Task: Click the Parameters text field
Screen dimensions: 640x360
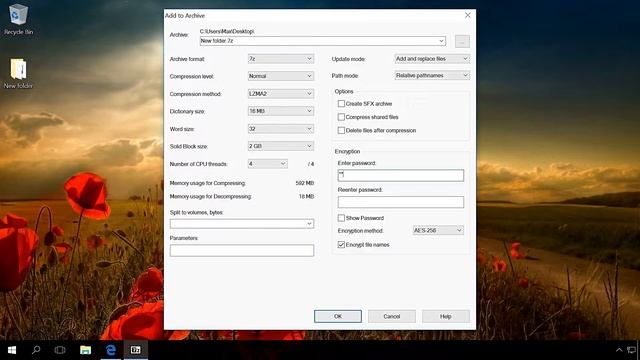Action: [x=242, y=251]
